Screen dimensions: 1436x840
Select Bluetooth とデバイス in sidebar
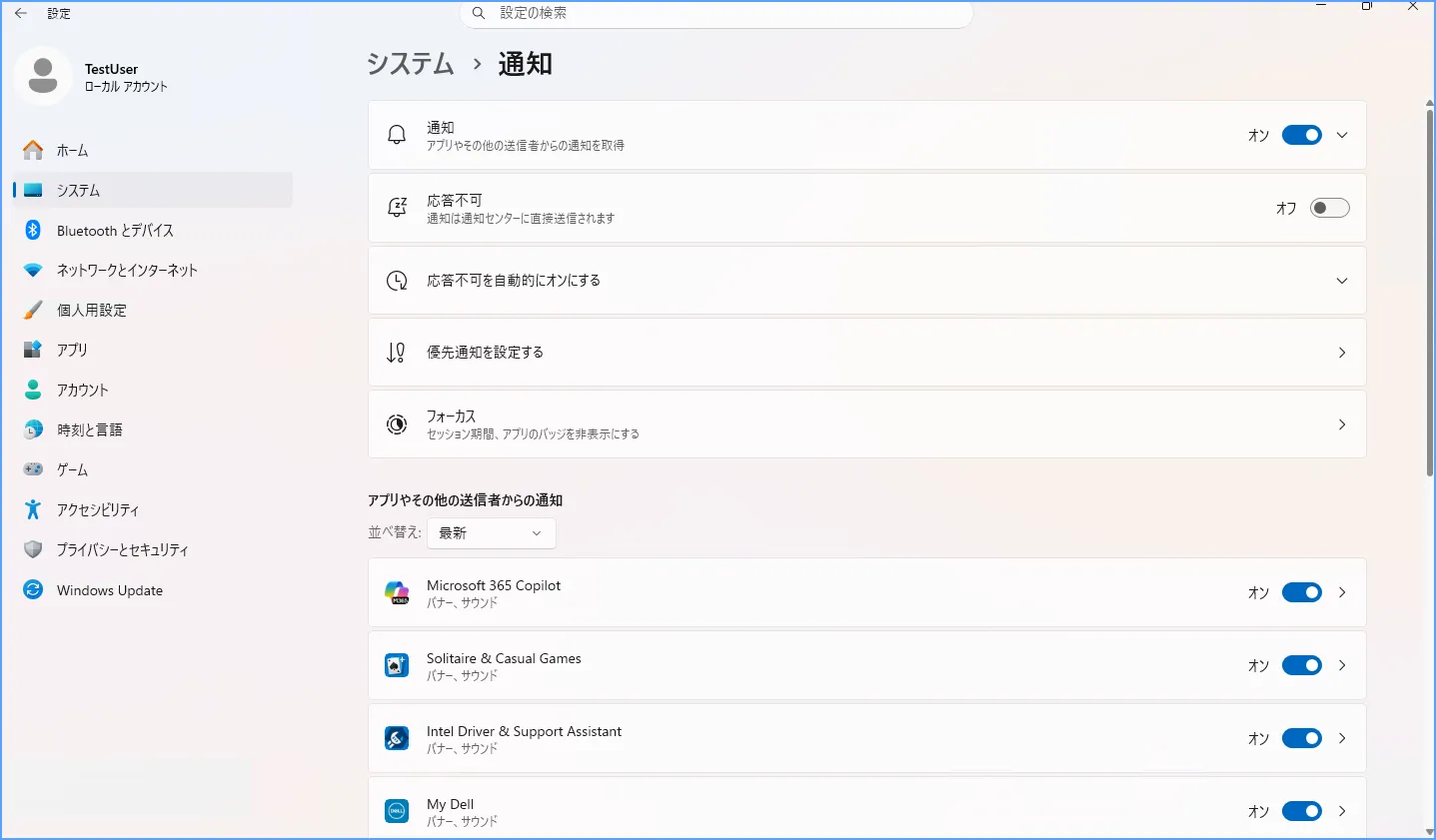(153, 230)
